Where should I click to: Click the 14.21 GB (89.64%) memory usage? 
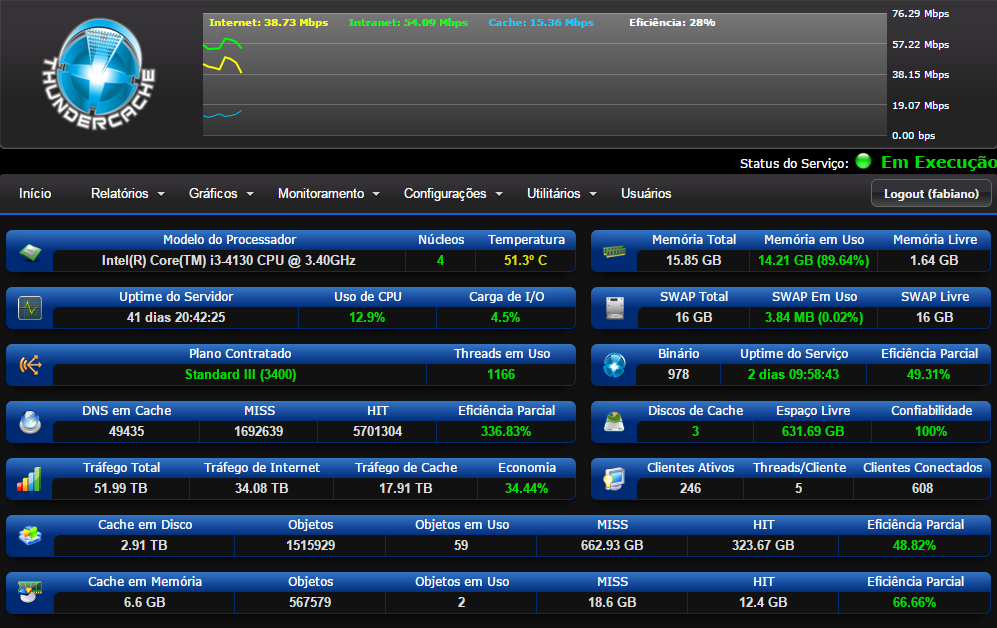tap(813, 261)
